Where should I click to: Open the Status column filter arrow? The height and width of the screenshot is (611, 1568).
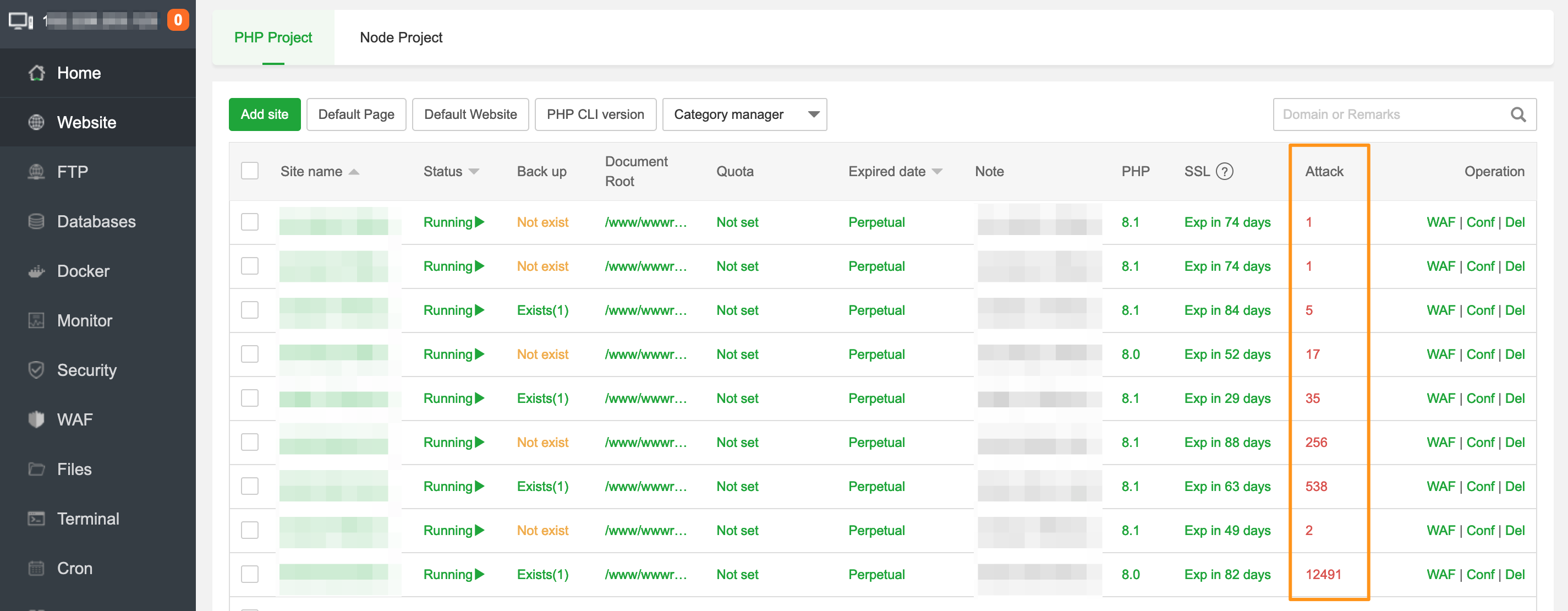[474, 172]
